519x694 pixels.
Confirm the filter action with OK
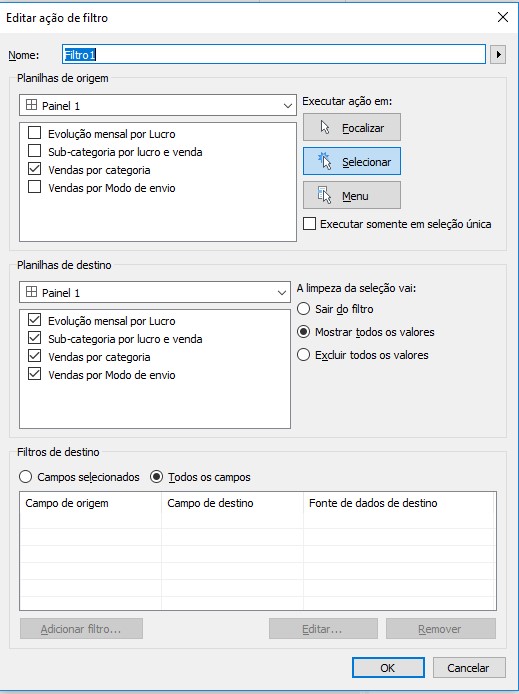coord(388,667)
